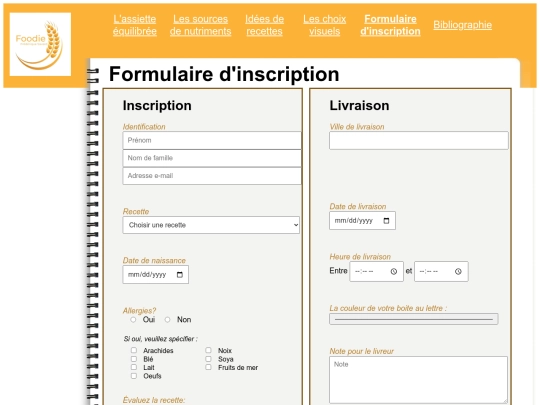Check the Blé allergy box
The image size is (540, 405).
click(x=134, y=359)
